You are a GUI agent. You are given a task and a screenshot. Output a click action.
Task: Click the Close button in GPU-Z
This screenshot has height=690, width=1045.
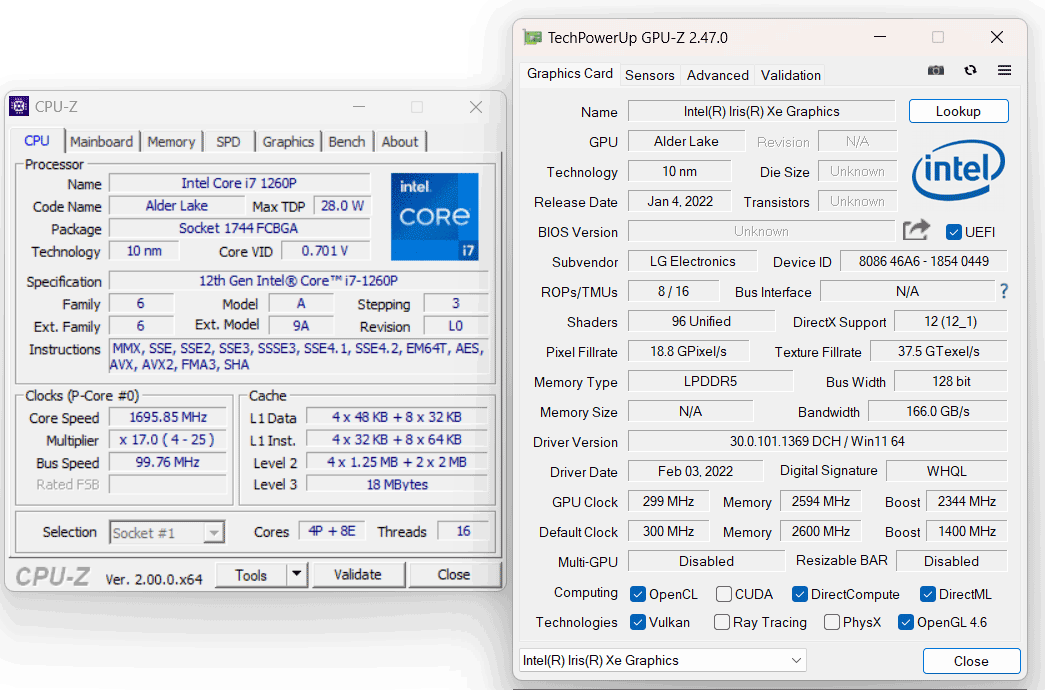click(x=971, y=661)
